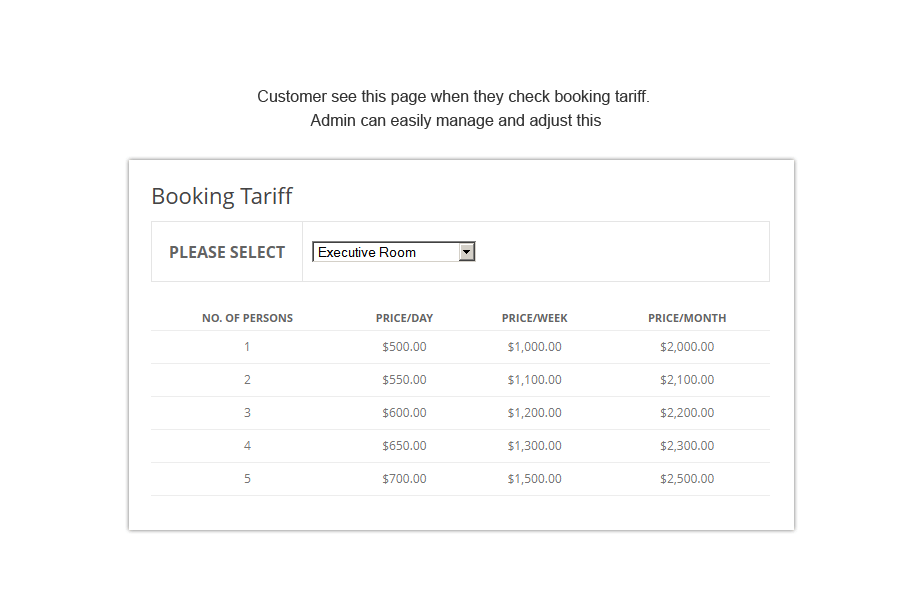Click the Please Select label
The image size is (920, 600).
point(227,252)
